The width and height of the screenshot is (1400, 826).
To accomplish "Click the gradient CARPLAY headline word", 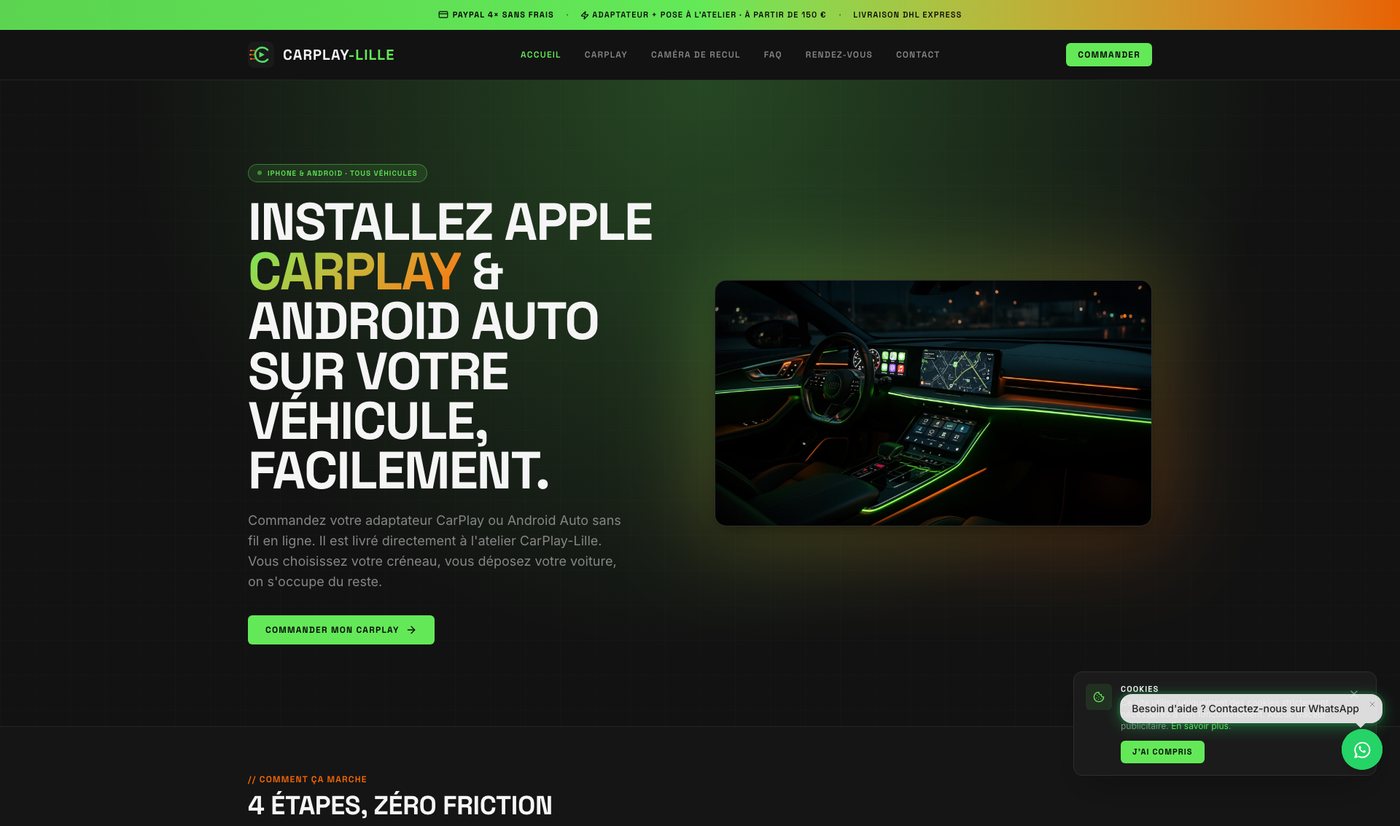I will click(x=355, y=271).
